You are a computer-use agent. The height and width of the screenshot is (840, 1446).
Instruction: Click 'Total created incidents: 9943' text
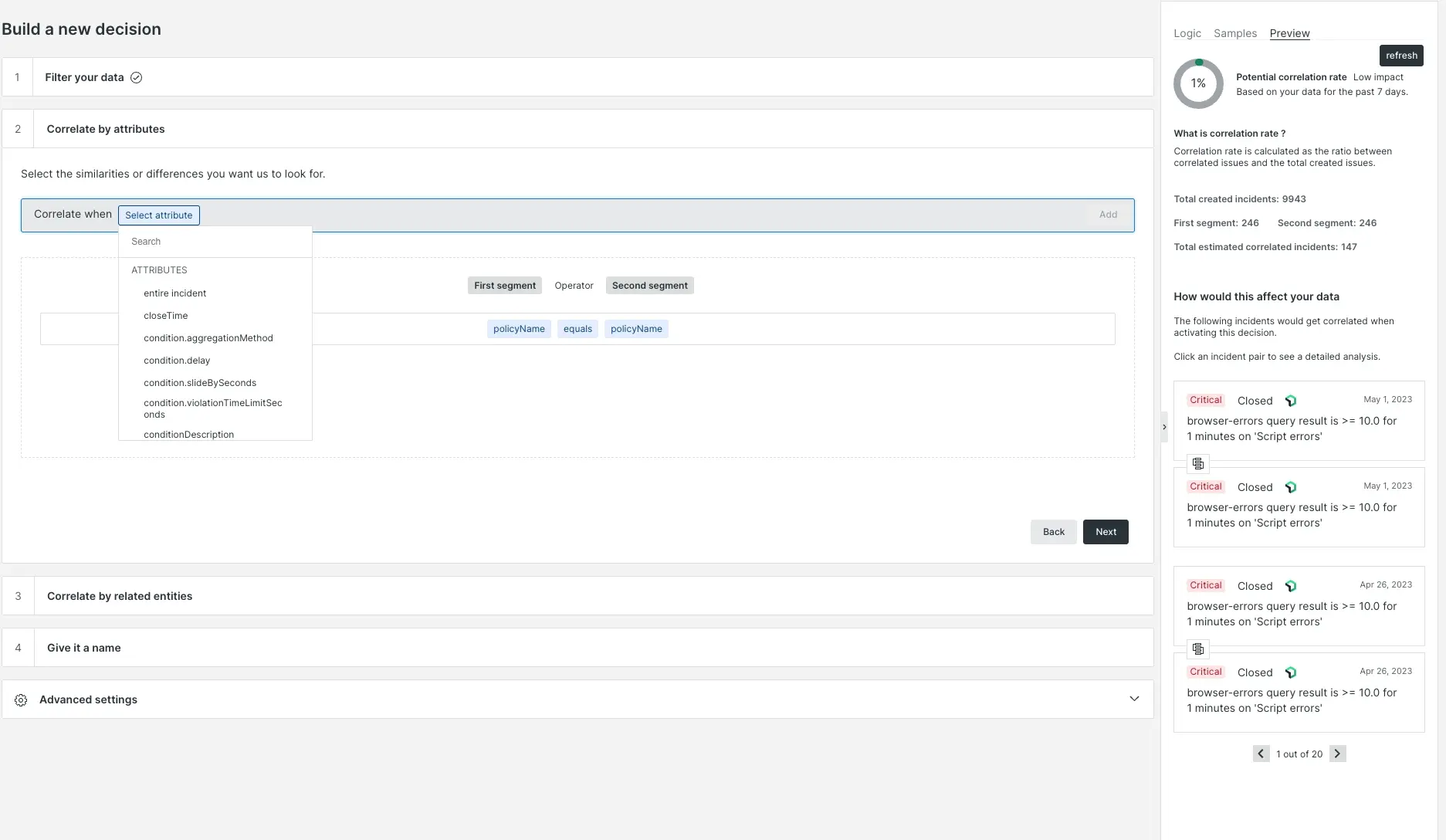pyautogui.click(x=1240, y=199)
